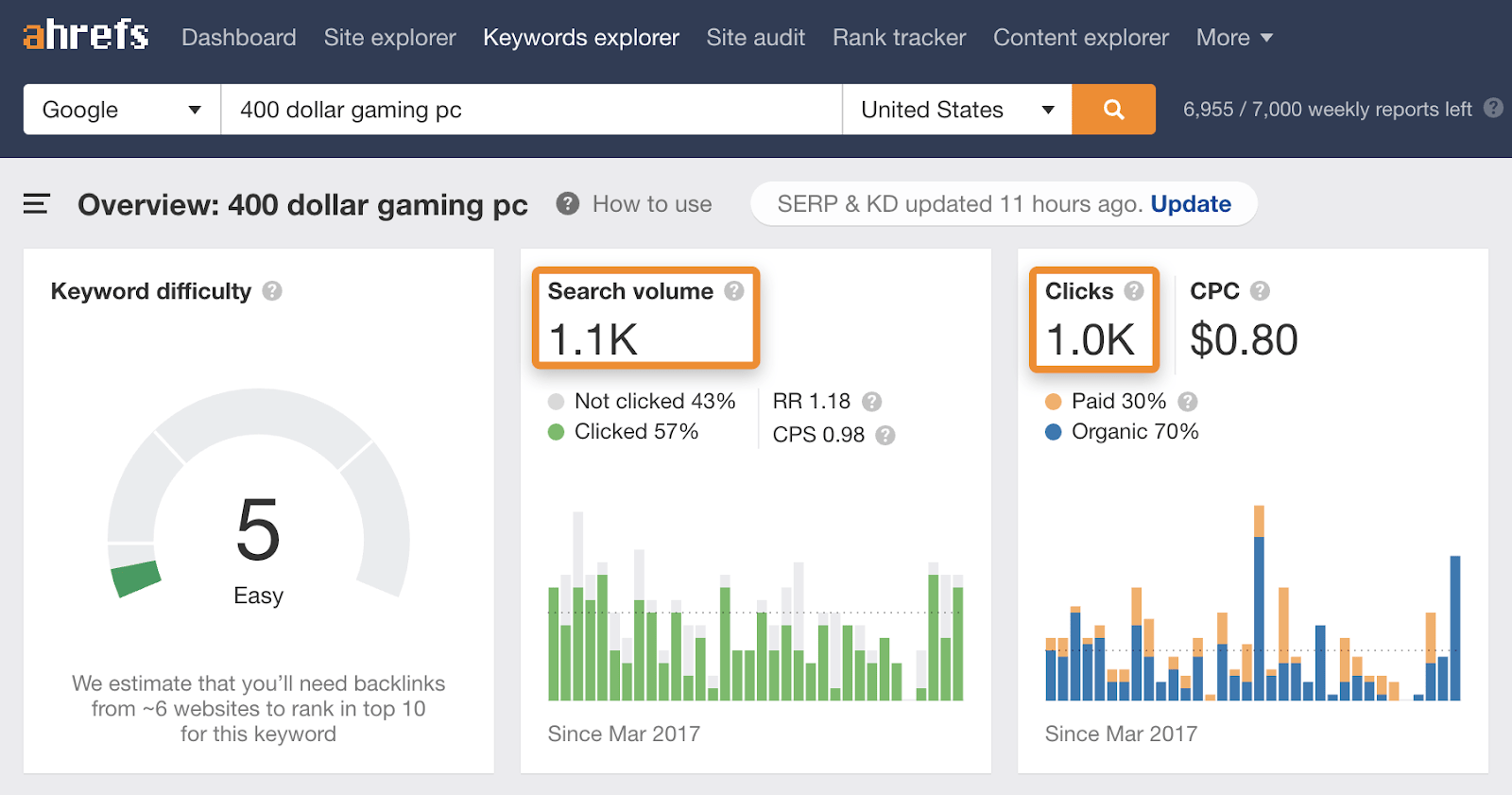Expand the More menu

click(x=1234, y=38)
